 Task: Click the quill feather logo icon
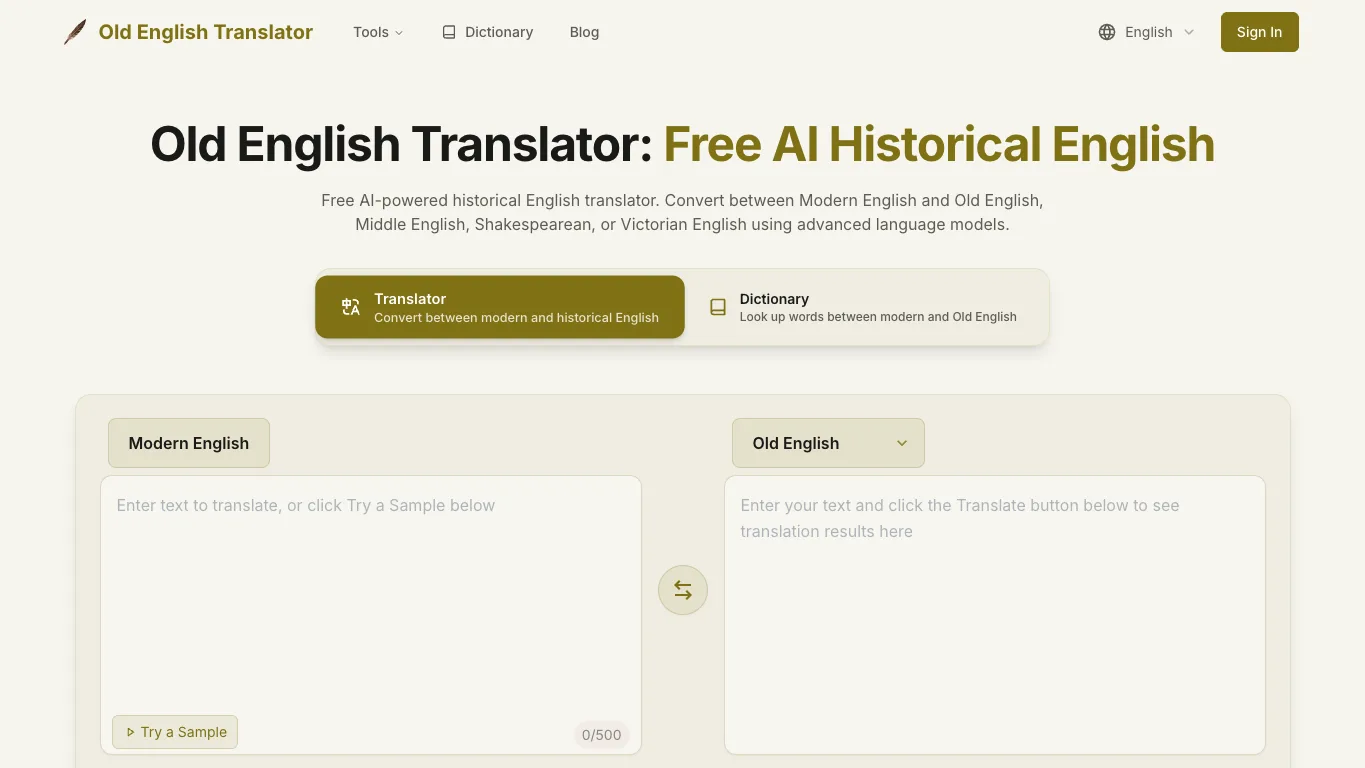pyautogui.click(x=75, y=32)
